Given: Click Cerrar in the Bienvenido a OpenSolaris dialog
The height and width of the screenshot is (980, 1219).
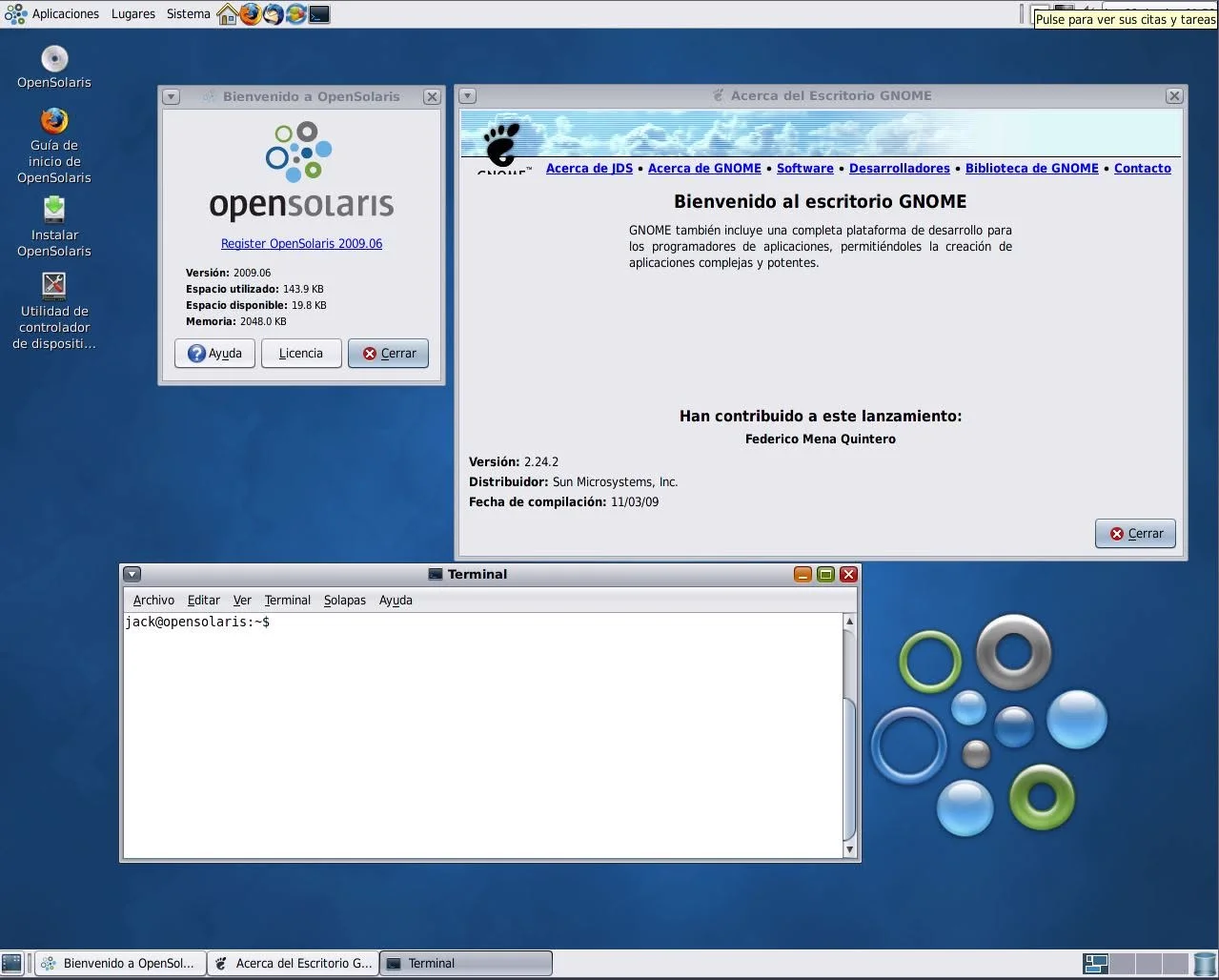Looking at the screenshot, I should click(388, 353).
